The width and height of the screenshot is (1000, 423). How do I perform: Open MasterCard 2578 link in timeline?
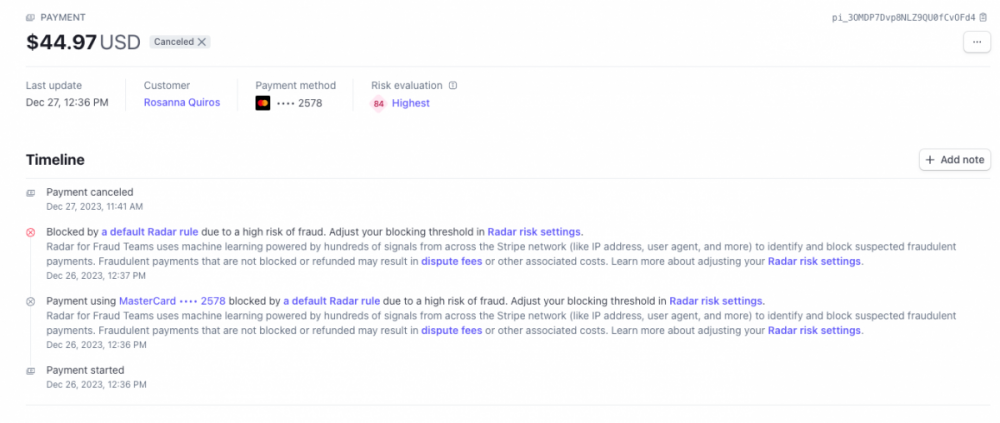[172, 301]
